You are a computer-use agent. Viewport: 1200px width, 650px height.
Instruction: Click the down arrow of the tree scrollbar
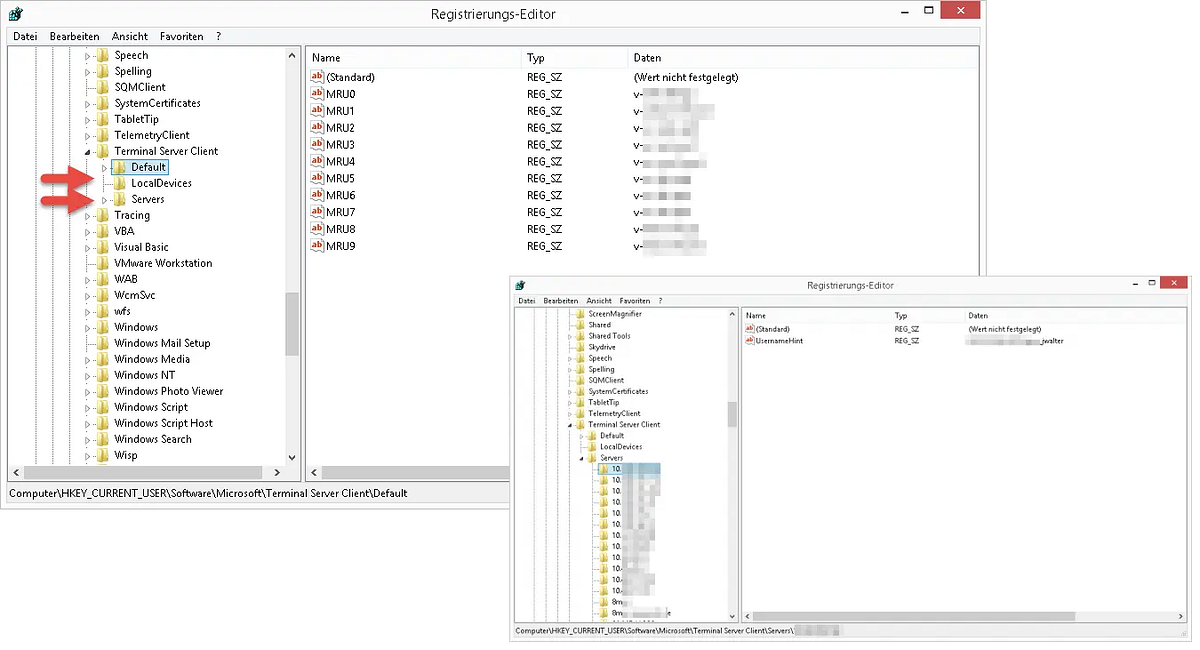pos(290,456)
